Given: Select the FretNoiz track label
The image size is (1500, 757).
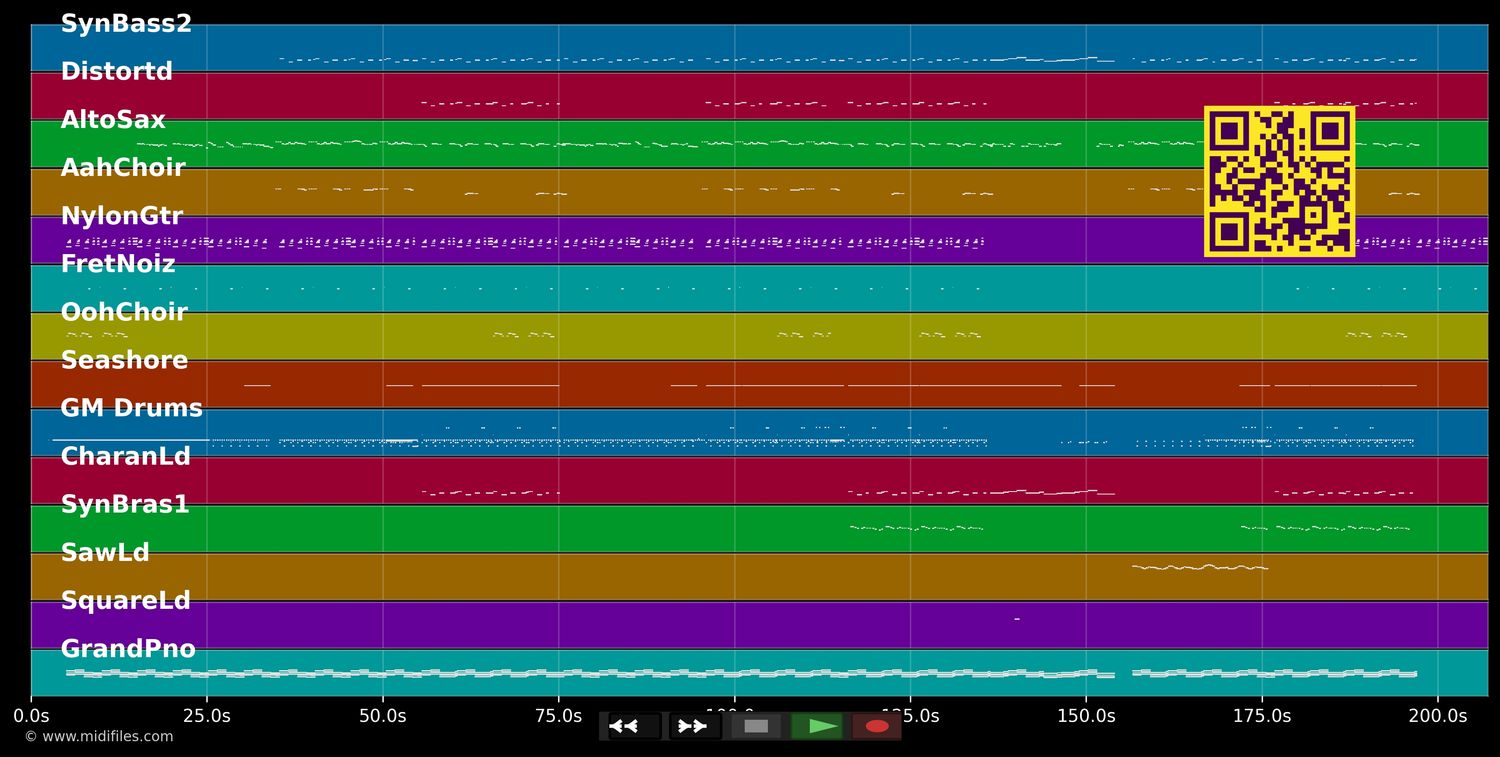Looking at the screenshot, I should coord(118,264).
